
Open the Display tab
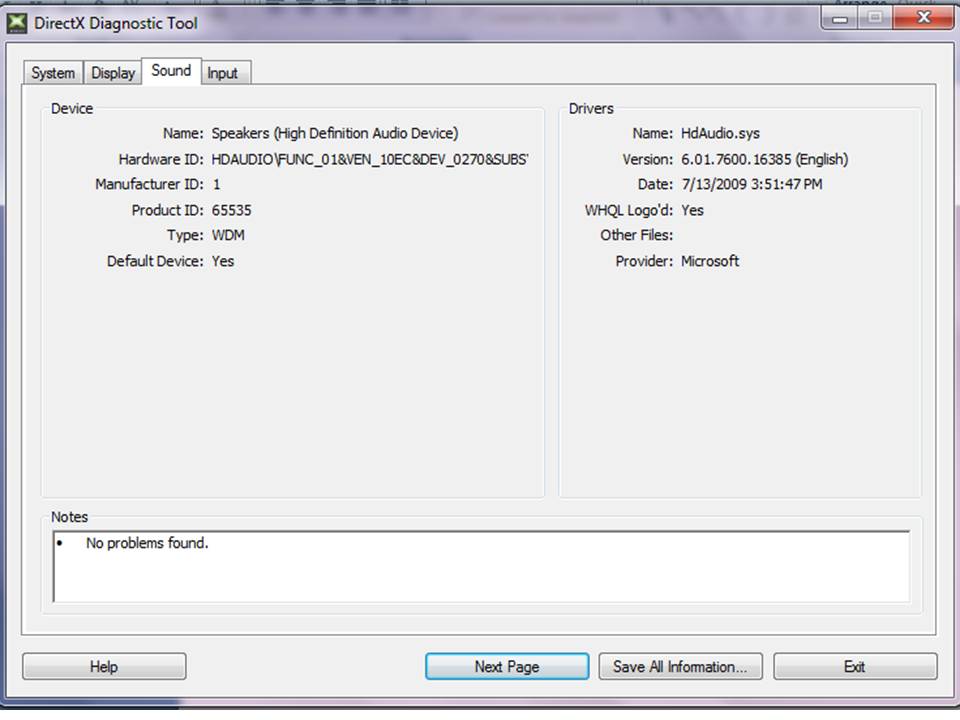[113, 73]
